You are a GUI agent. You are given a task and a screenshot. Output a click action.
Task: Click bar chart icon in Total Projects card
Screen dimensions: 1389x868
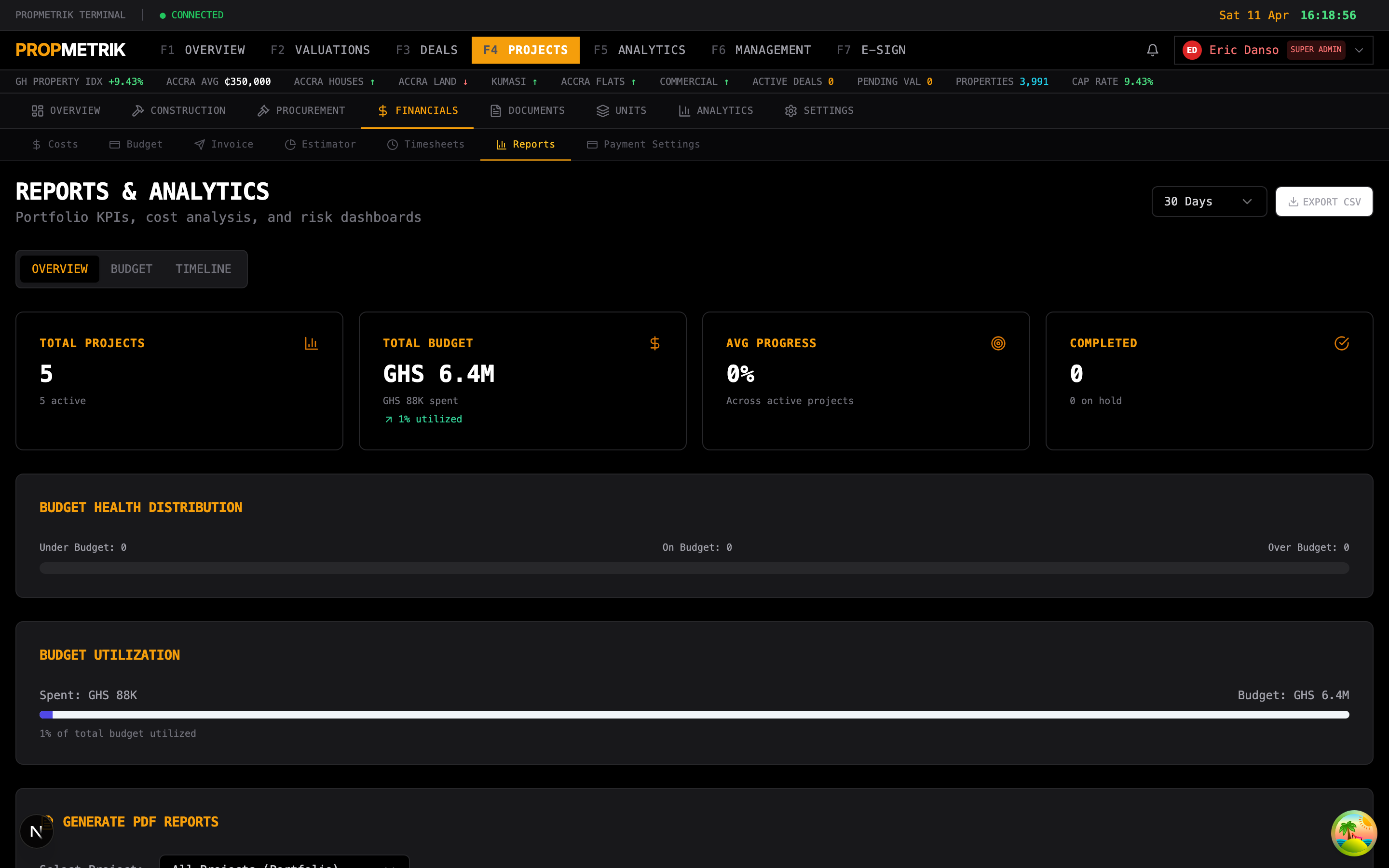tap(311, 343)
